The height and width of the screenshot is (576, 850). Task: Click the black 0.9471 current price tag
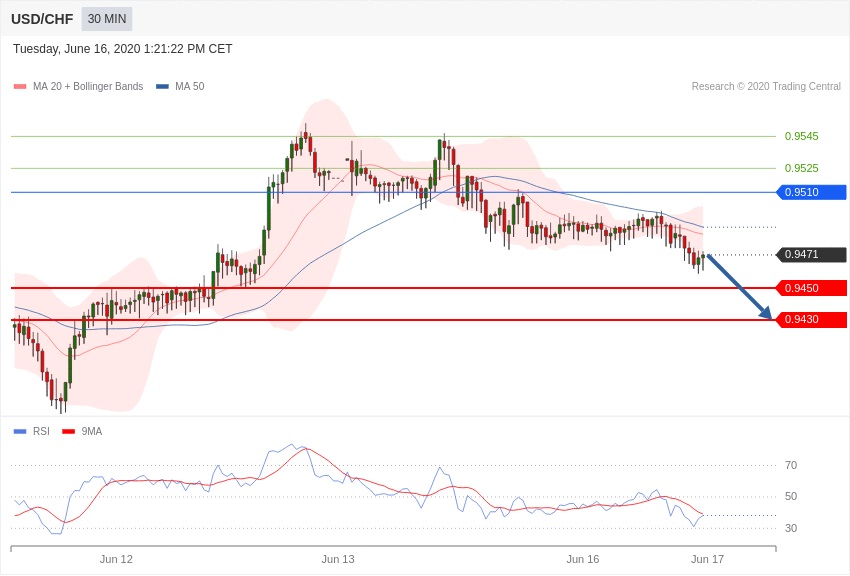tap(811, 255)
